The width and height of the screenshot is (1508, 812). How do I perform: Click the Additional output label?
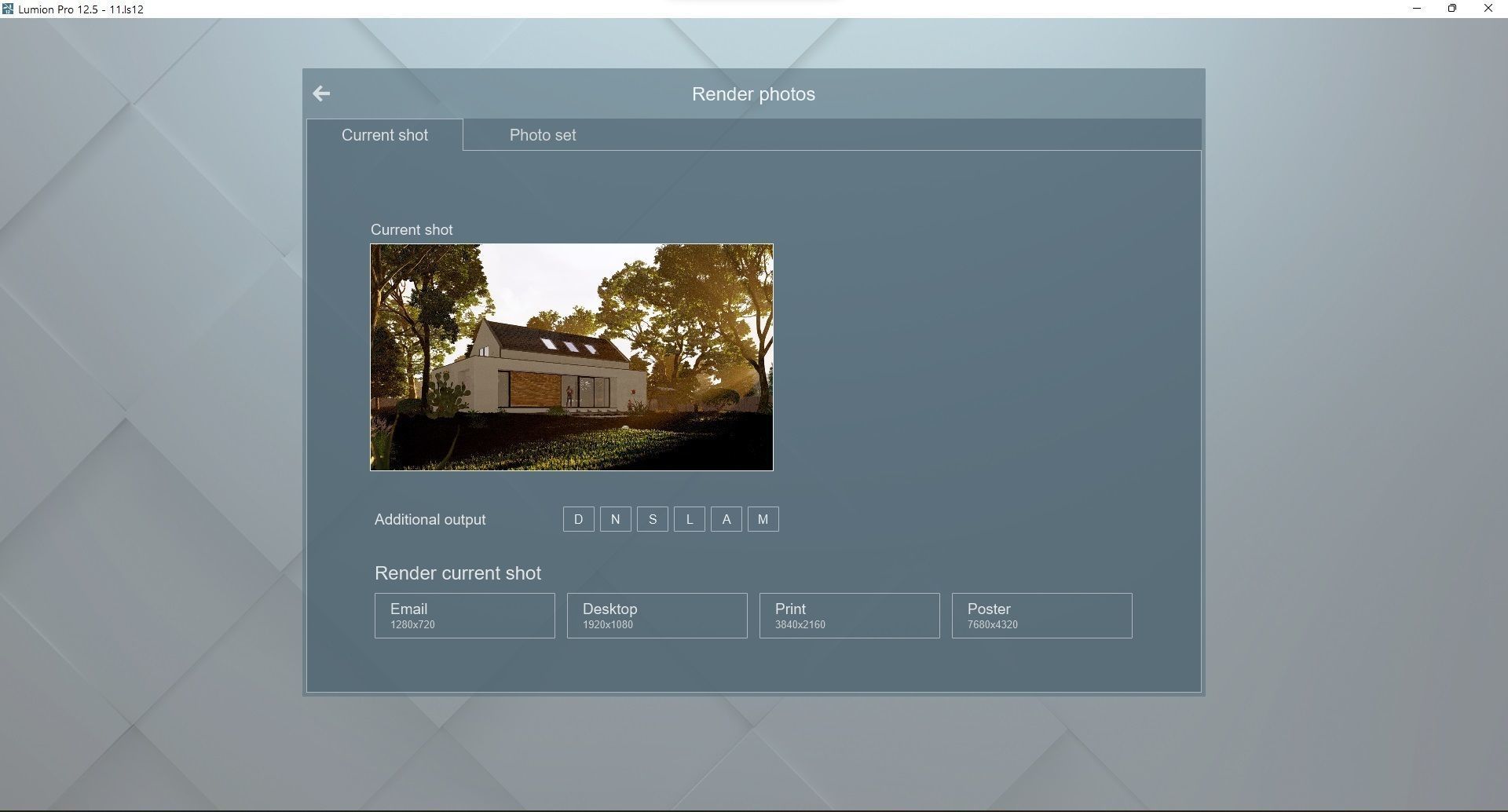coord(430,520)
